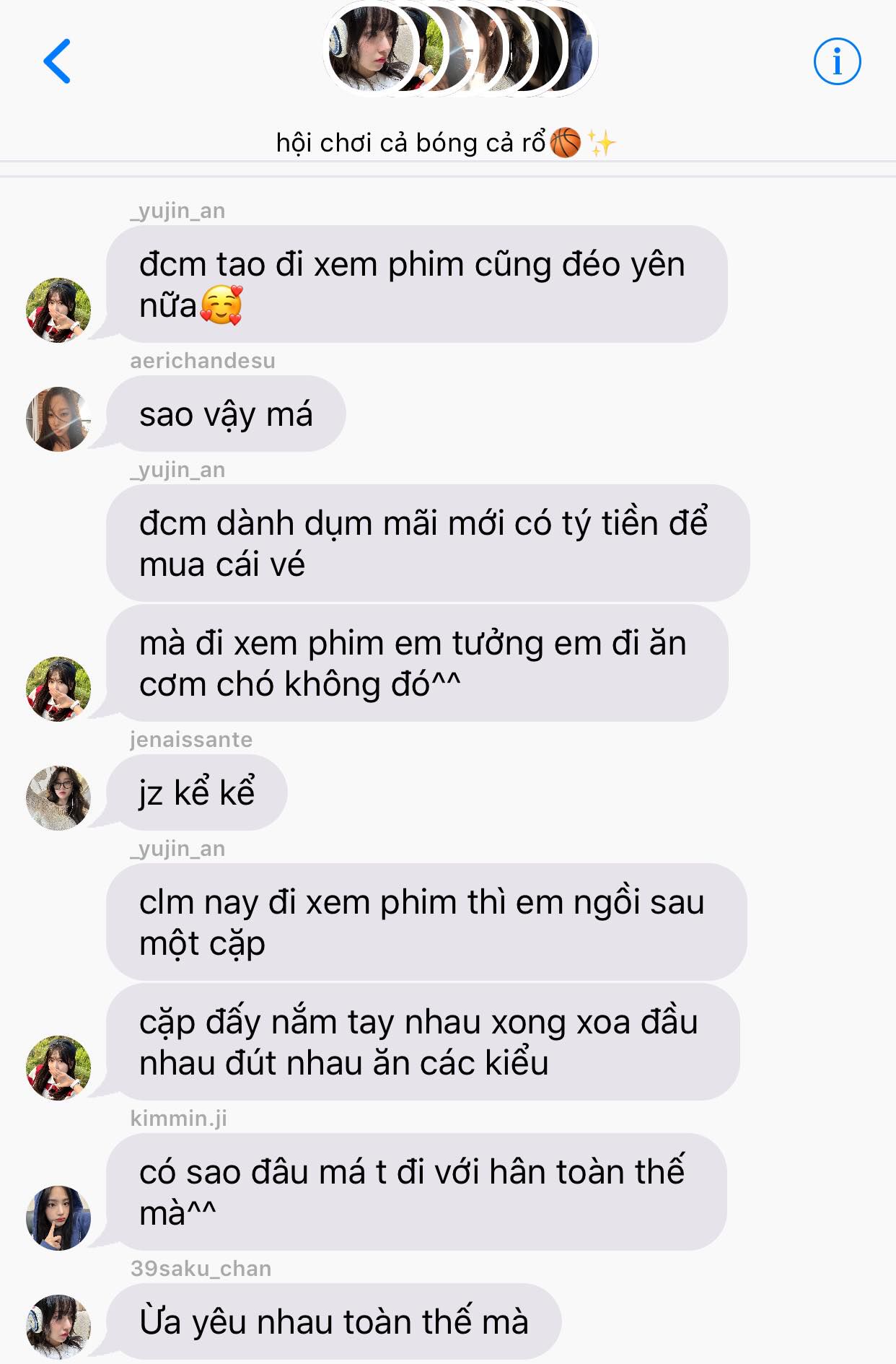Tap the blue back arrow
The height and width of the screenshot is (1364, 896).
57,61
